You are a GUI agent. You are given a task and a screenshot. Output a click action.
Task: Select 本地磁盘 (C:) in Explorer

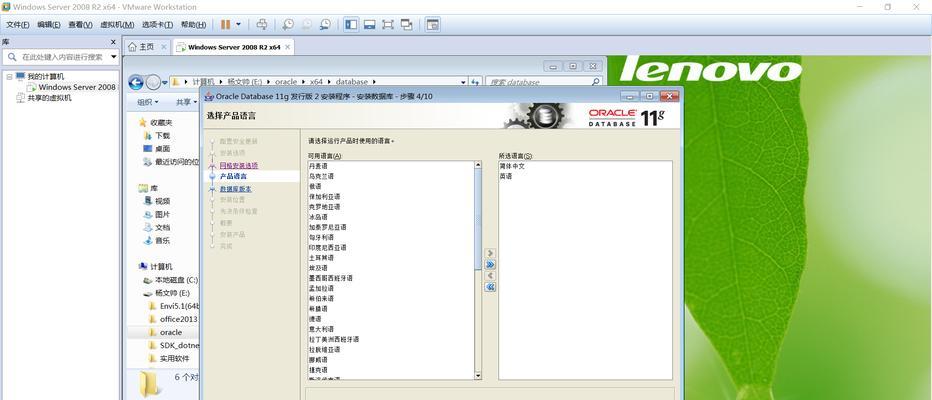point(176,280)
